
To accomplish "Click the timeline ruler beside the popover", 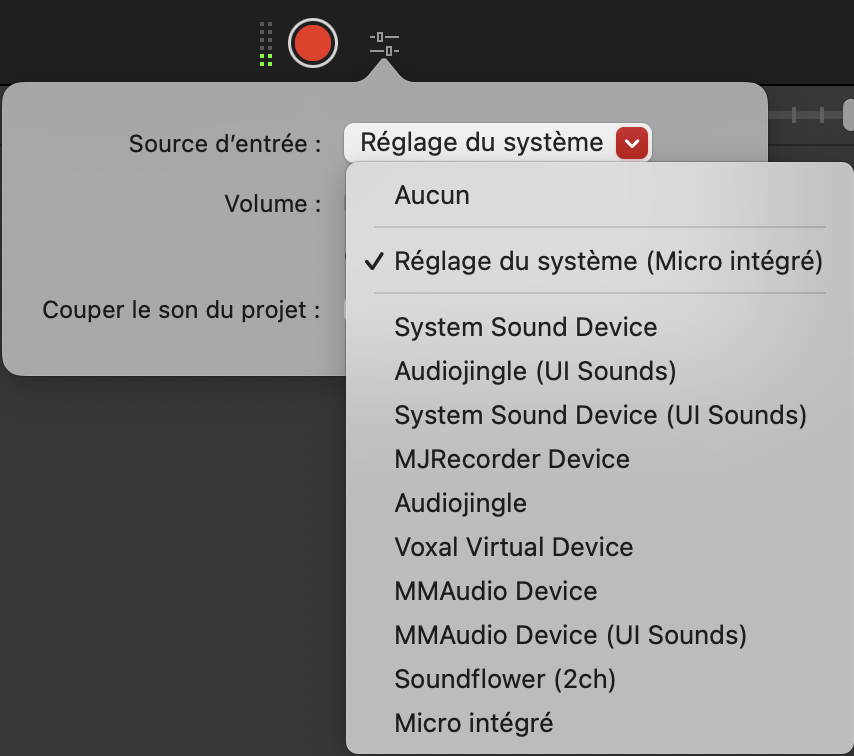I will pos(810,115).
